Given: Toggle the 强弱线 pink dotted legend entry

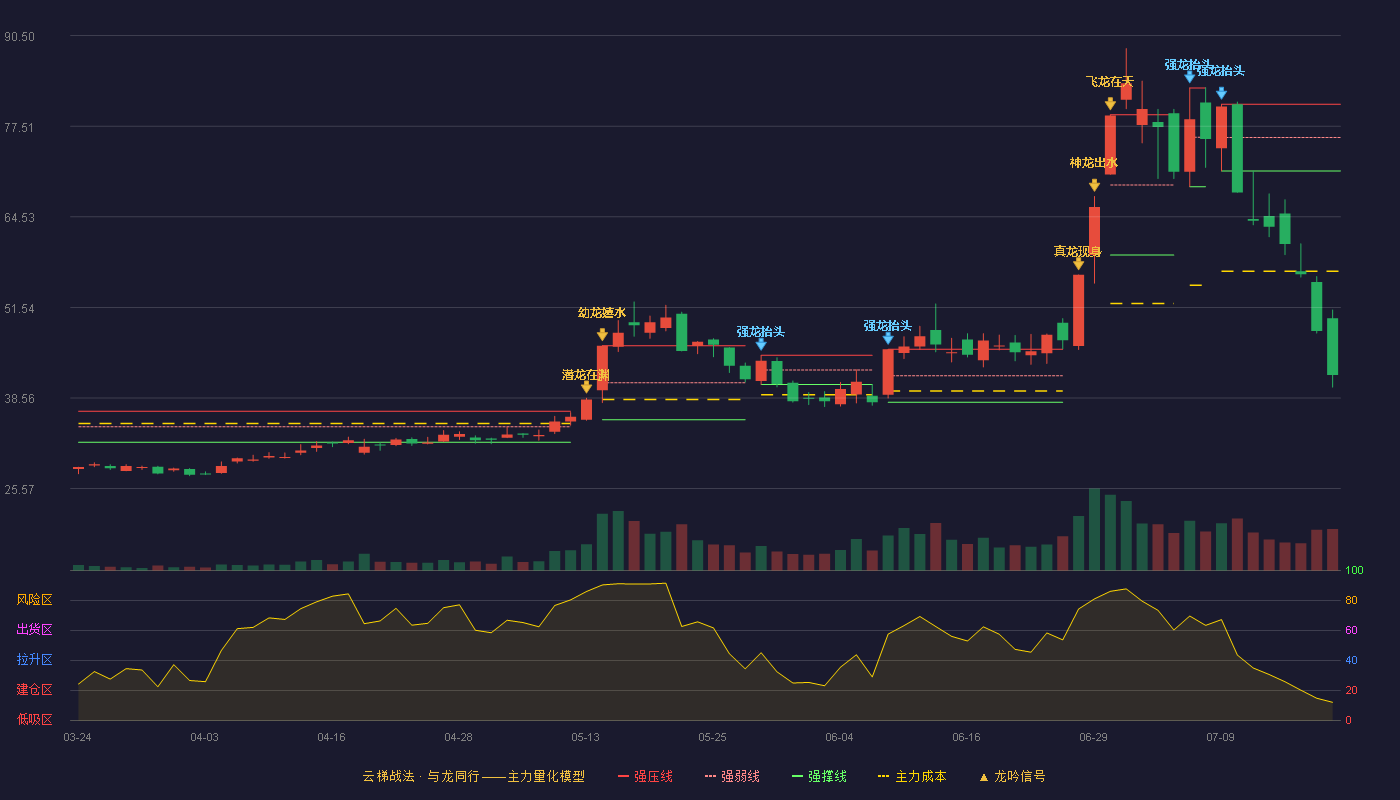Looking at the screenshot, I should [x=732, y=776].
